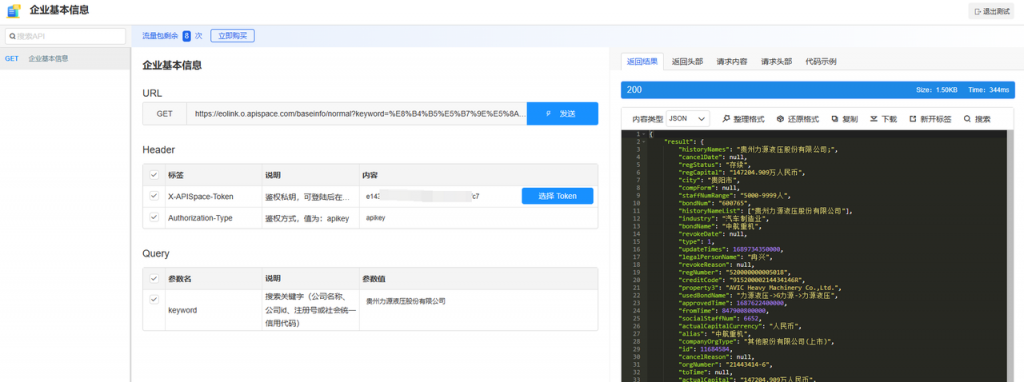The image size is (1024, 382).
Task: Click the app logo icon beside 企业基本信息
Action: pyautogui.click(x=14, y=10)
